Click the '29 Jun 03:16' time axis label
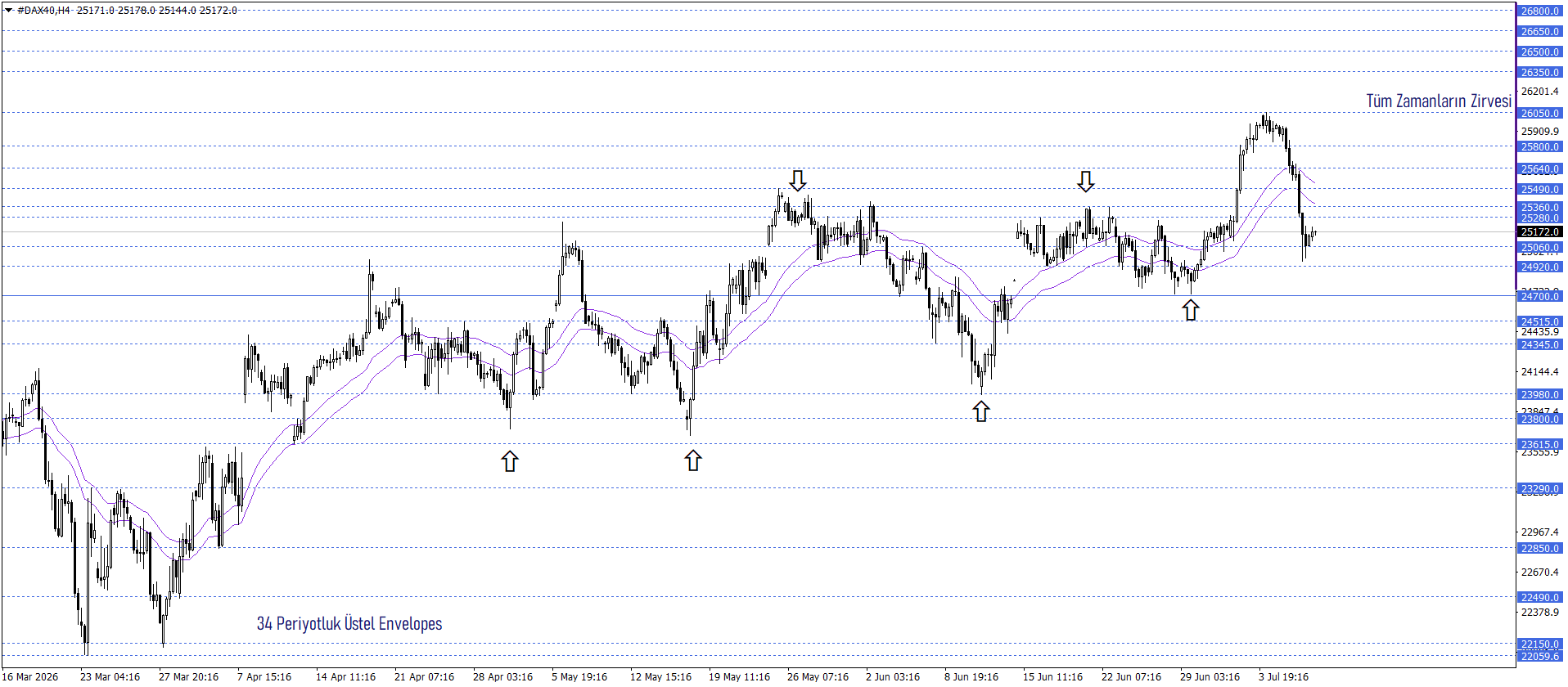 coord(1210,677)
